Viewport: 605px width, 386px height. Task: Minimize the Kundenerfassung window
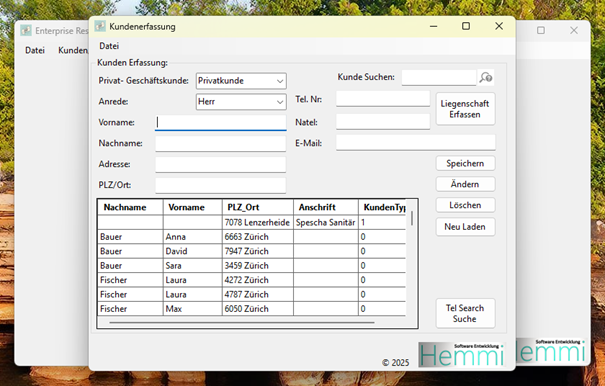click(434, 26)
